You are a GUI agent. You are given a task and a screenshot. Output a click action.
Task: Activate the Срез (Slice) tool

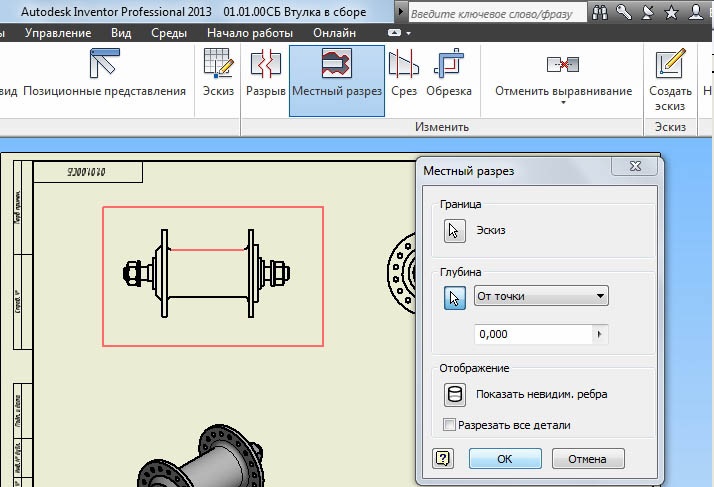403,79
